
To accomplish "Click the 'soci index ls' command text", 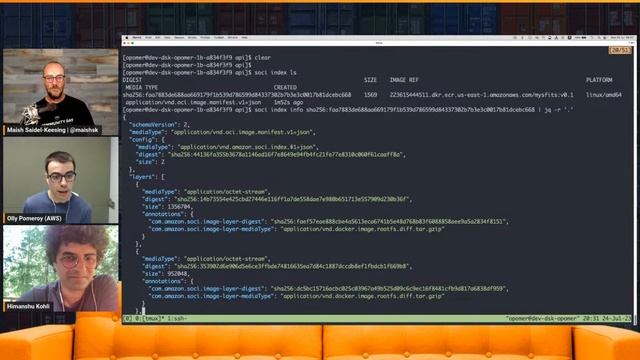I will pos(276,73).
